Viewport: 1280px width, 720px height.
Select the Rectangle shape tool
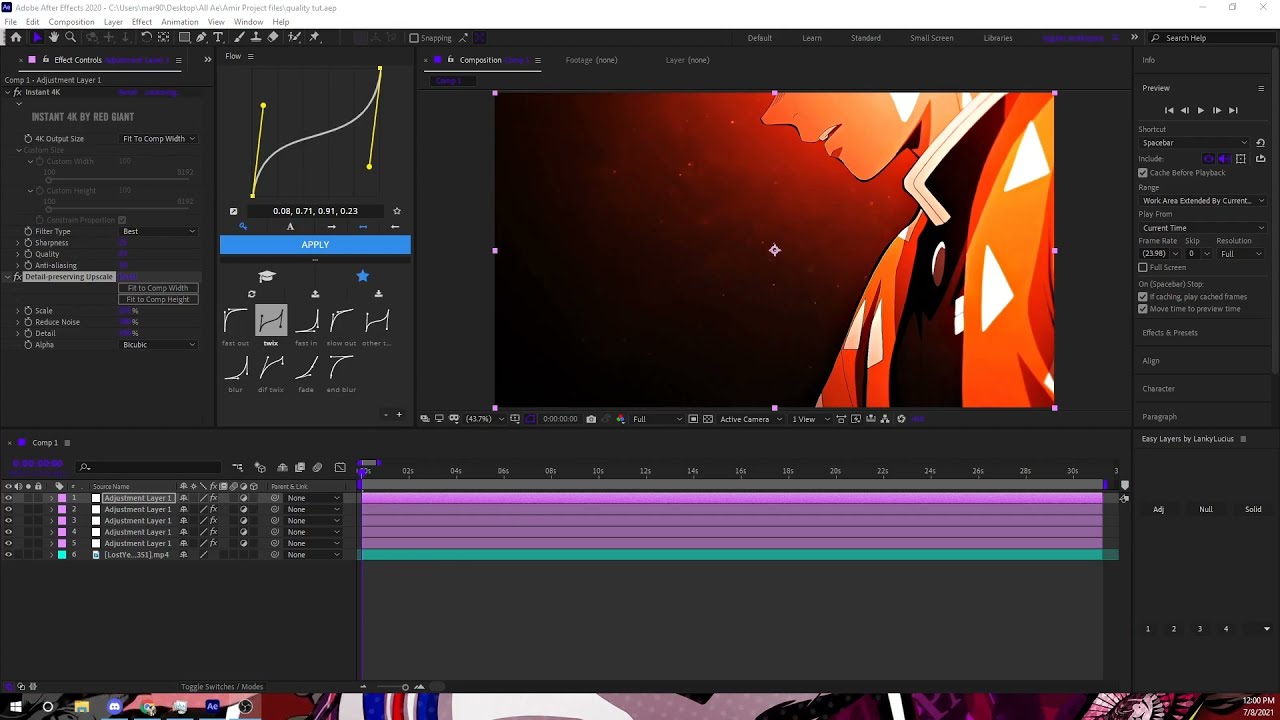(184, 37)
